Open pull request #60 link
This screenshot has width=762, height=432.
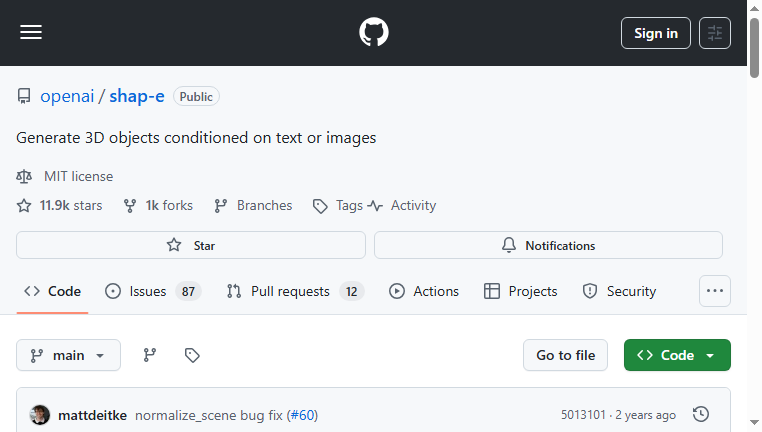coord(302,415)
